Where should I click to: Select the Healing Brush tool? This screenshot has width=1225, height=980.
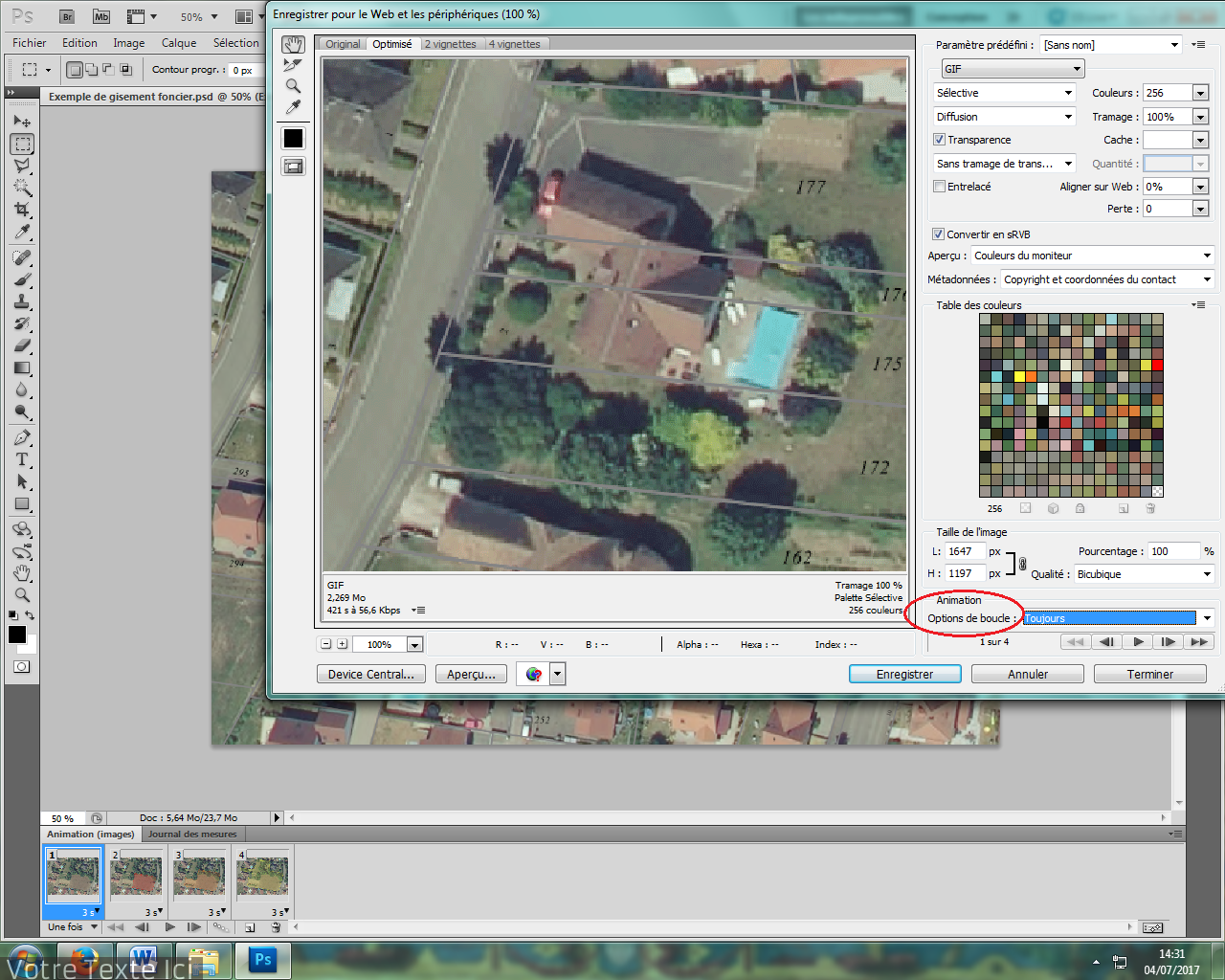[x=22, y=257]
